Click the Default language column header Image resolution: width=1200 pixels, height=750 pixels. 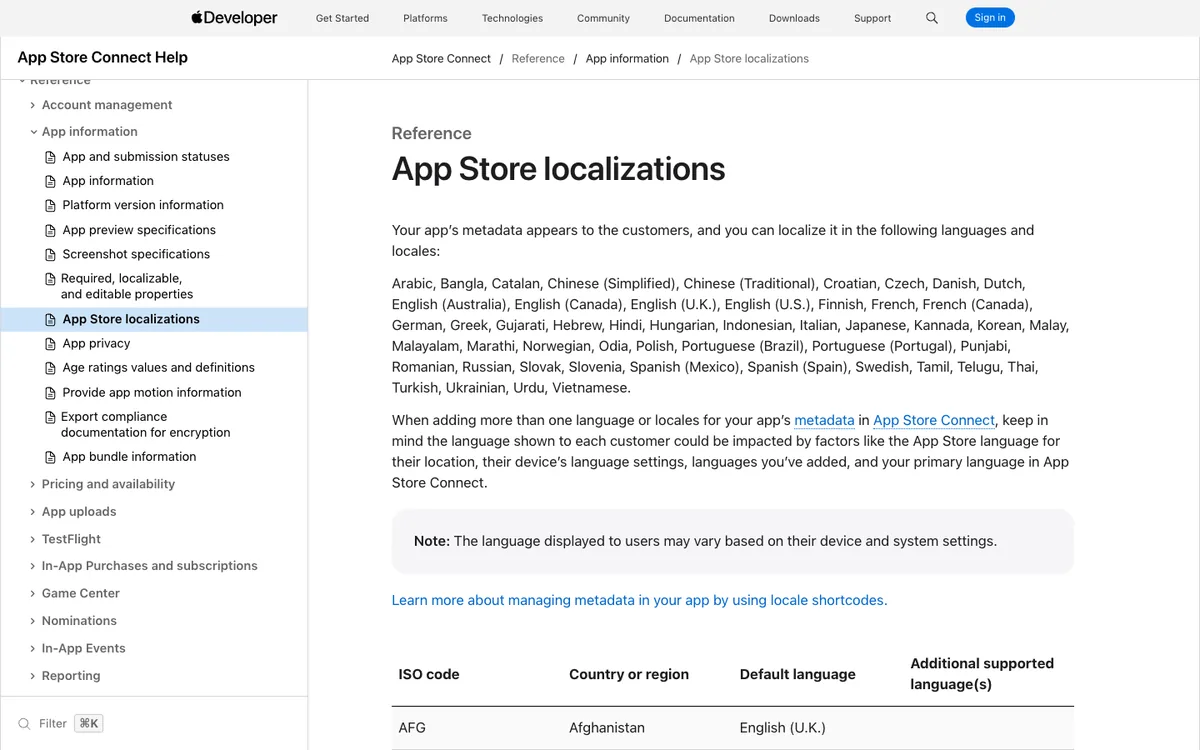(x=798, y=674)
